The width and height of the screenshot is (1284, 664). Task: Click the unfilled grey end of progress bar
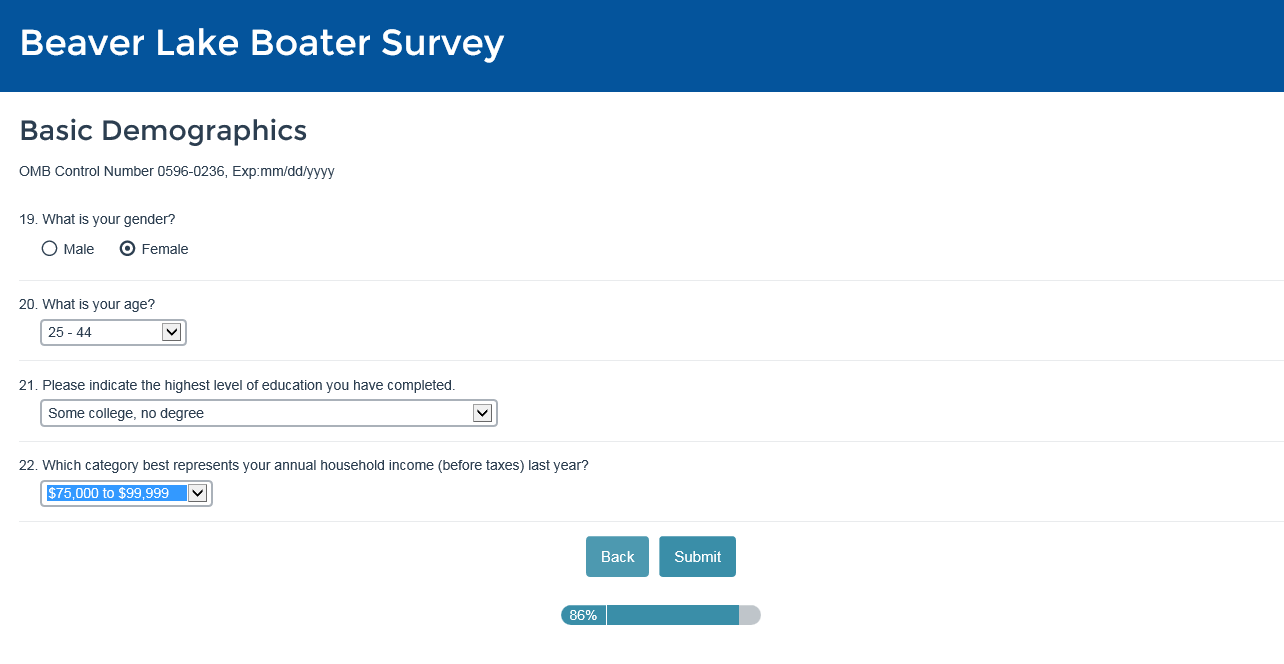(750, 615)
